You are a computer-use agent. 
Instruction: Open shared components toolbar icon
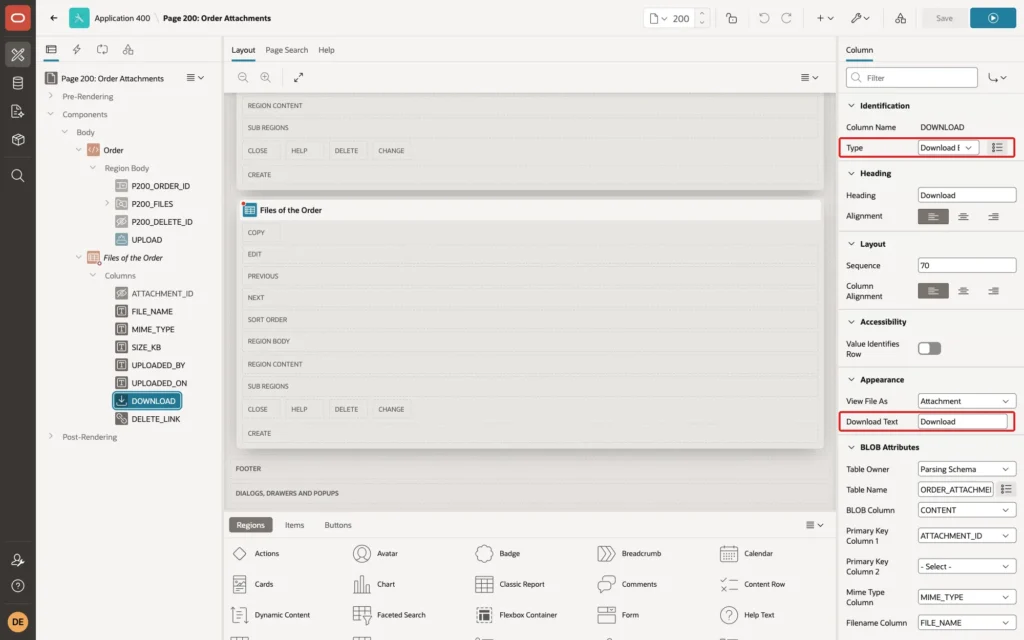tap(900, 18)
